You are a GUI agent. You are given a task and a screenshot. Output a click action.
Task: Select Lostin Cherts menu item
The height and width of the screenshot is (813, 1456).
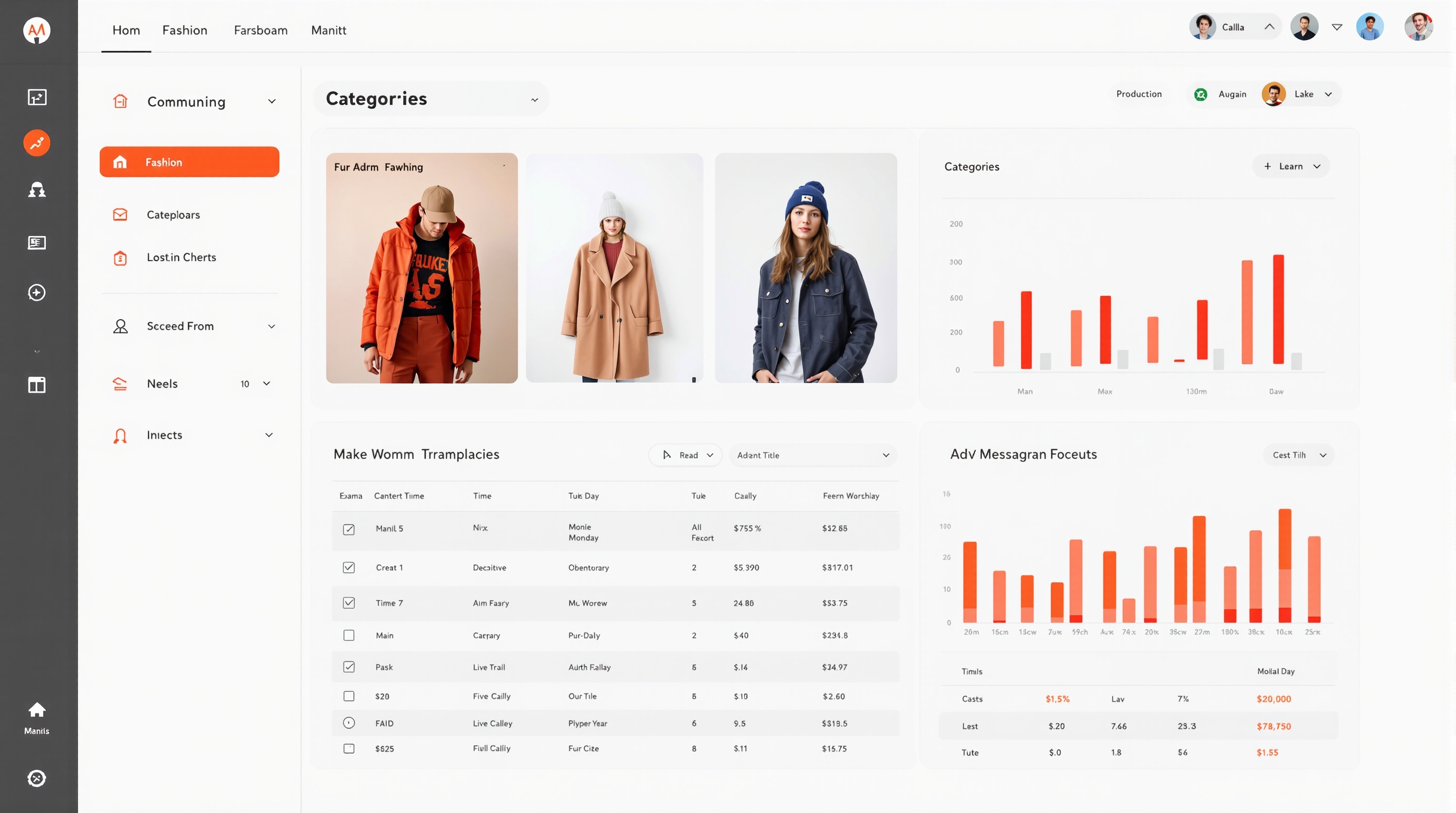point(181,257)
